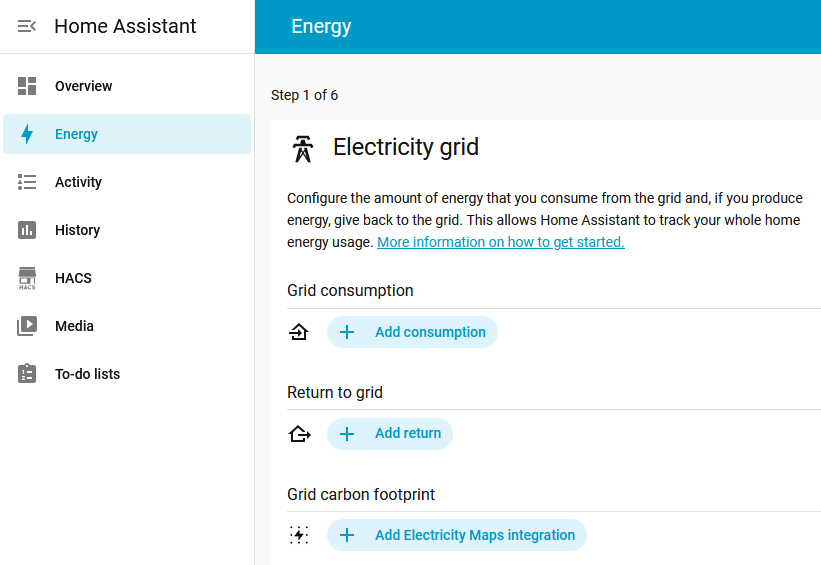821x565 pixels.
Task: Click the History chart icon
Action: coord(27,230)
